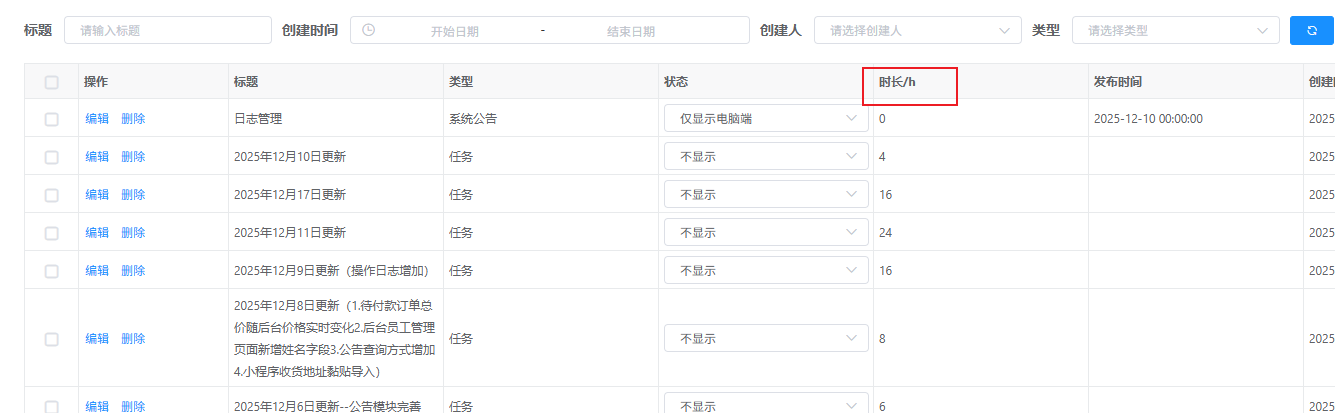Click 编辑 for the 2025年12月8日更新 row
This screenshot has width=1335, height=413.
click(97, 339)
